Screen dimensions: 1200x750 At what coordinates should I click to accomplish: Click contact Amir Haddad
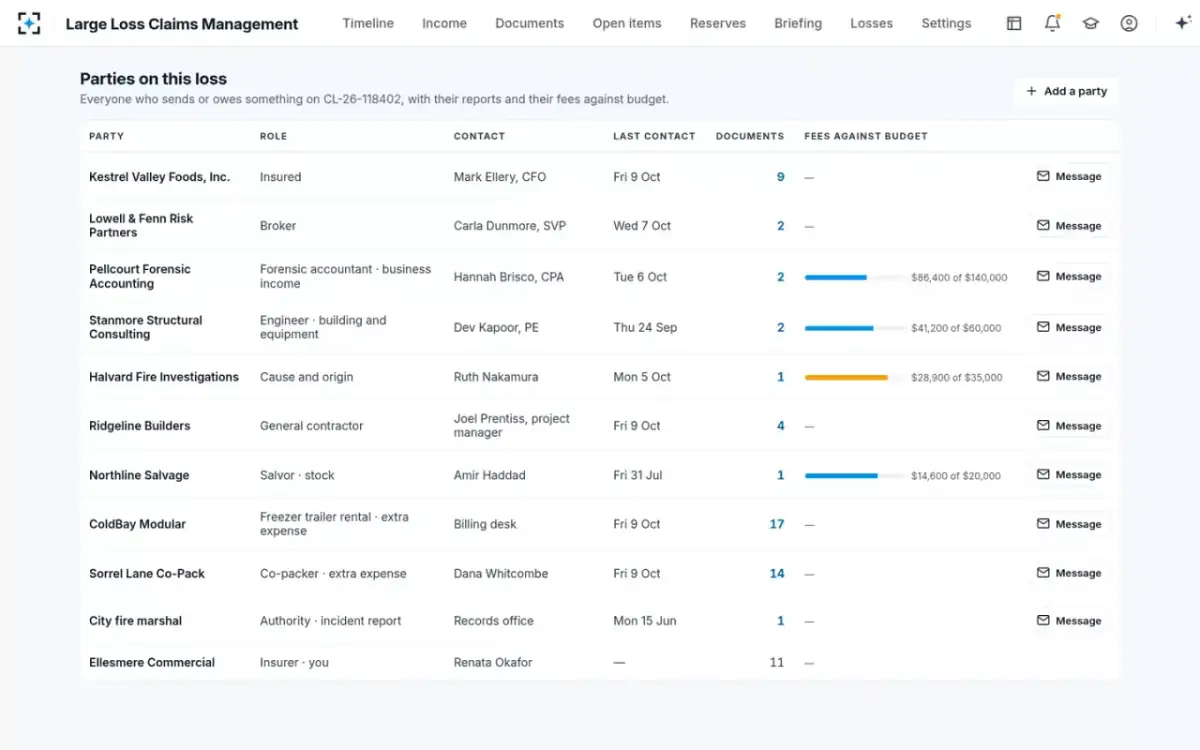coord(489,476)
